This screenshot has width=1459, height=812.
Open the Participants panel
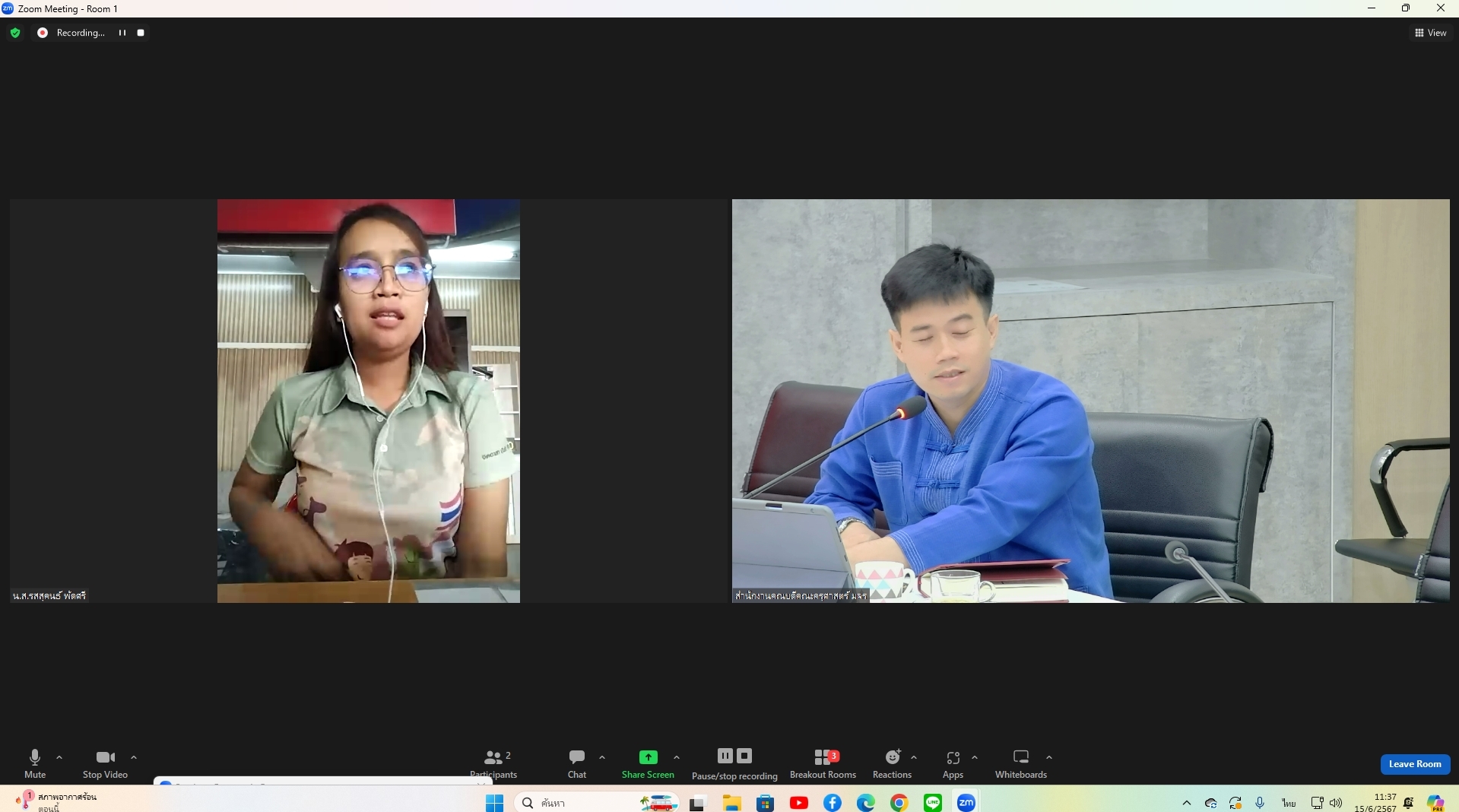tap(493, 763)
